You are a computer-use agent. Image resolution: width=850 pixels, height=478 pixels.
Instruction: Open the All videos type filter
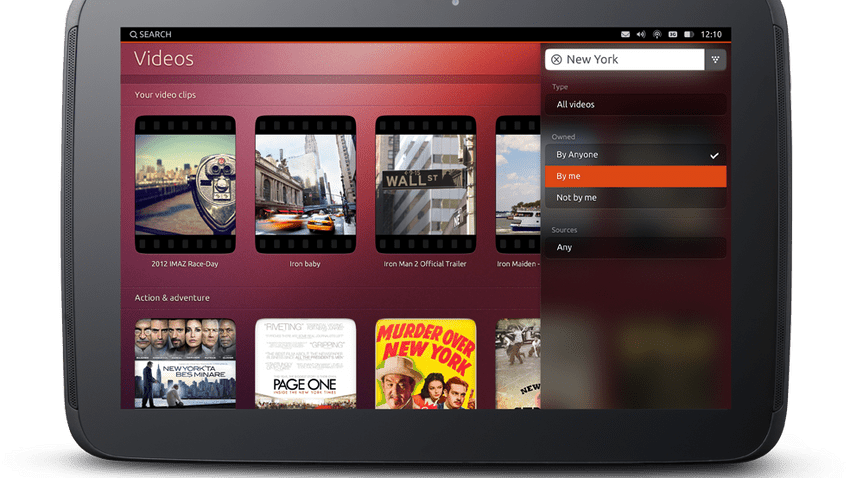pos(635,104)
